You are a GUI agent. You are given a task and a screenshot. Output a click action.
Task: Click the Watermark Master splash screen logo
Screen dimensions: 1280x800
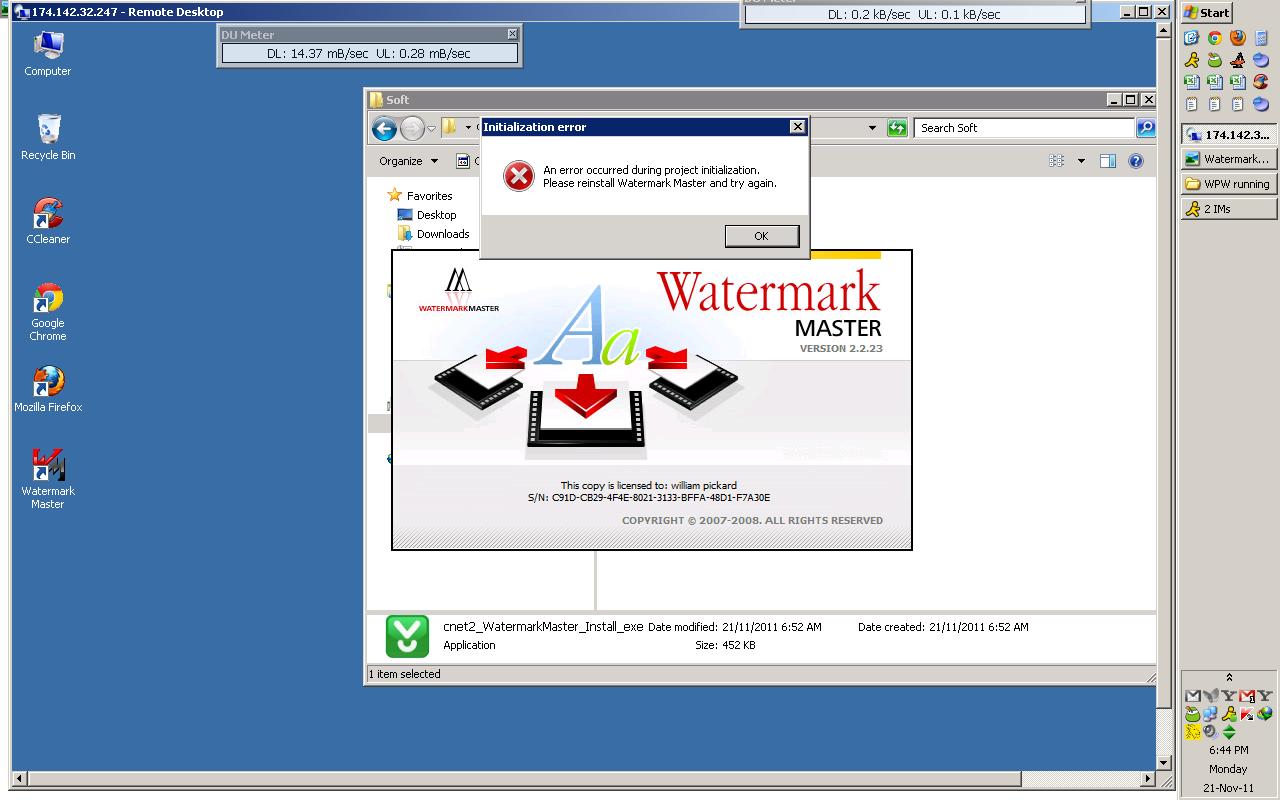click(x=457, y=290)
